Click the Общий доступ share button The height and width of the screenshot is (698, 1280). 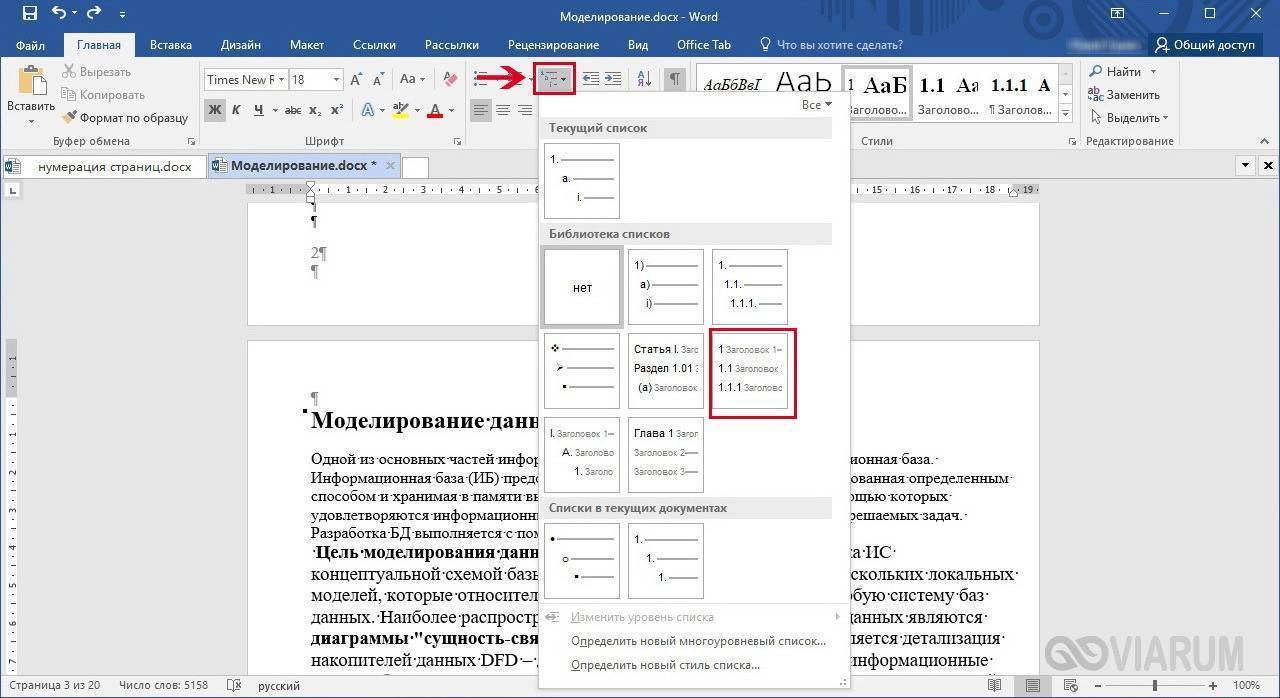[1205, 45]
